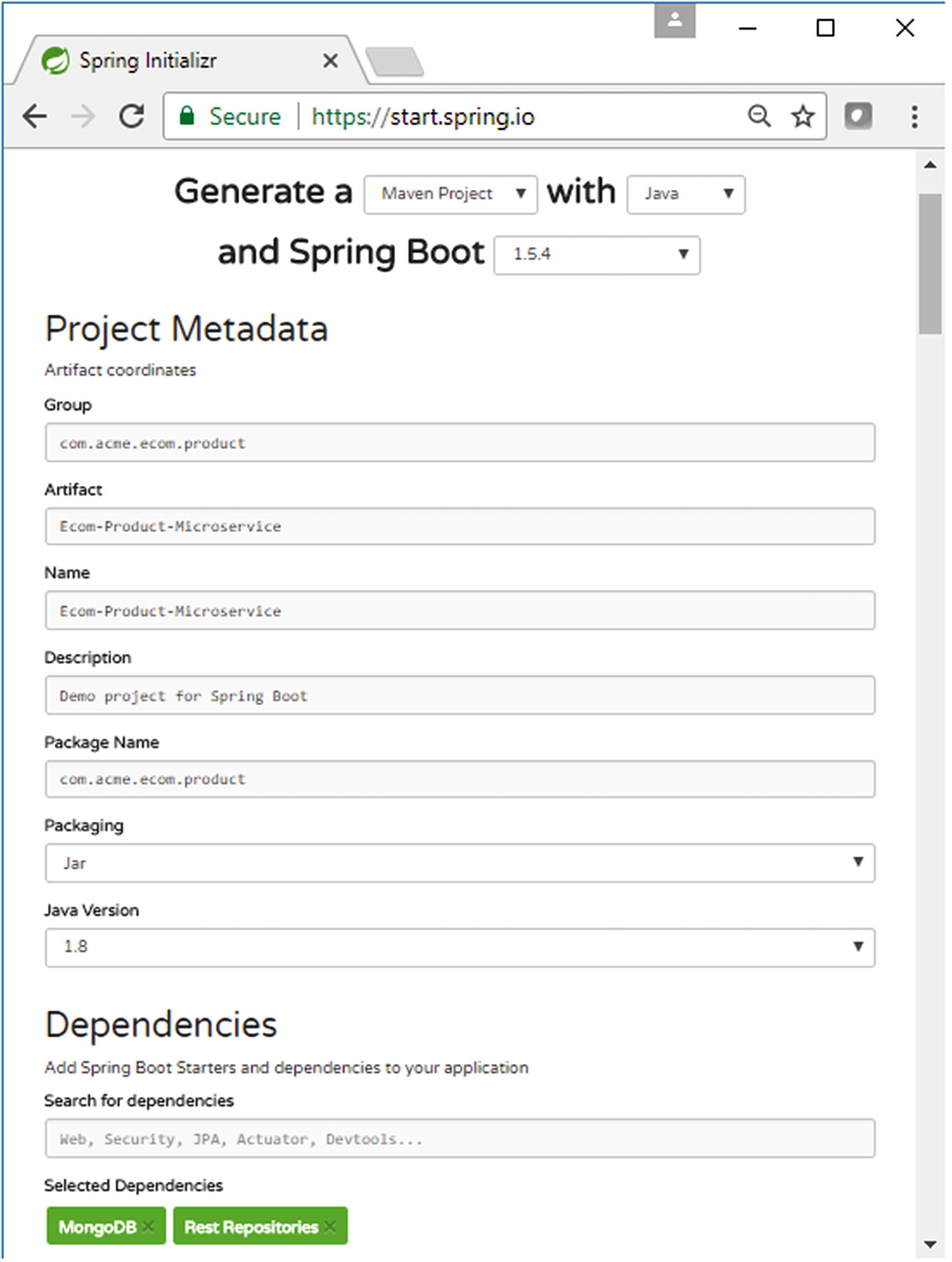Click the Group input field

(460, 442)
